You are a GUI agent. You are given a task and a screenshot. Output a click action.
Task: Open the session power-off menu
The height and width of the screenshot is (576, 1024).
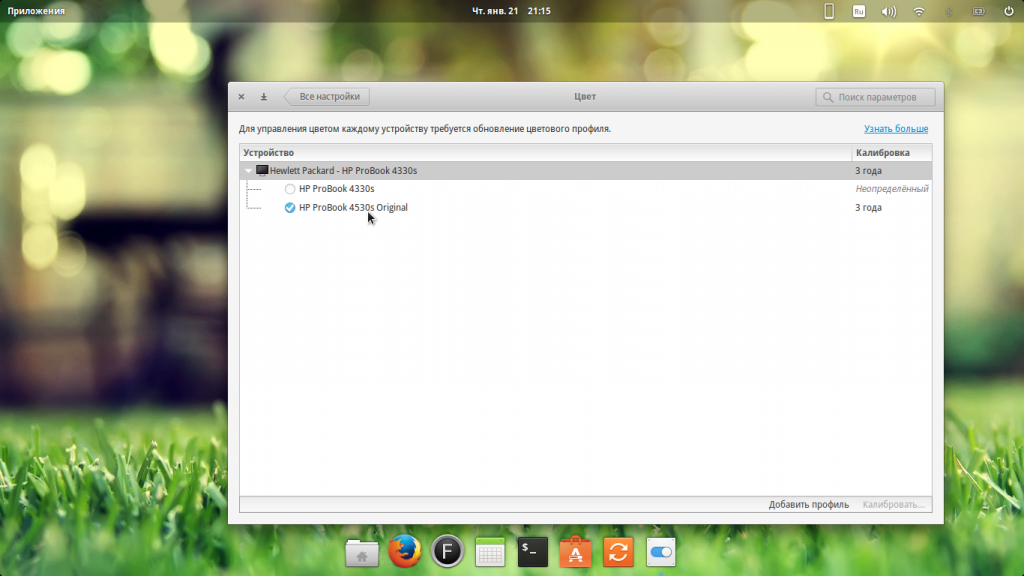(1008, 11)
